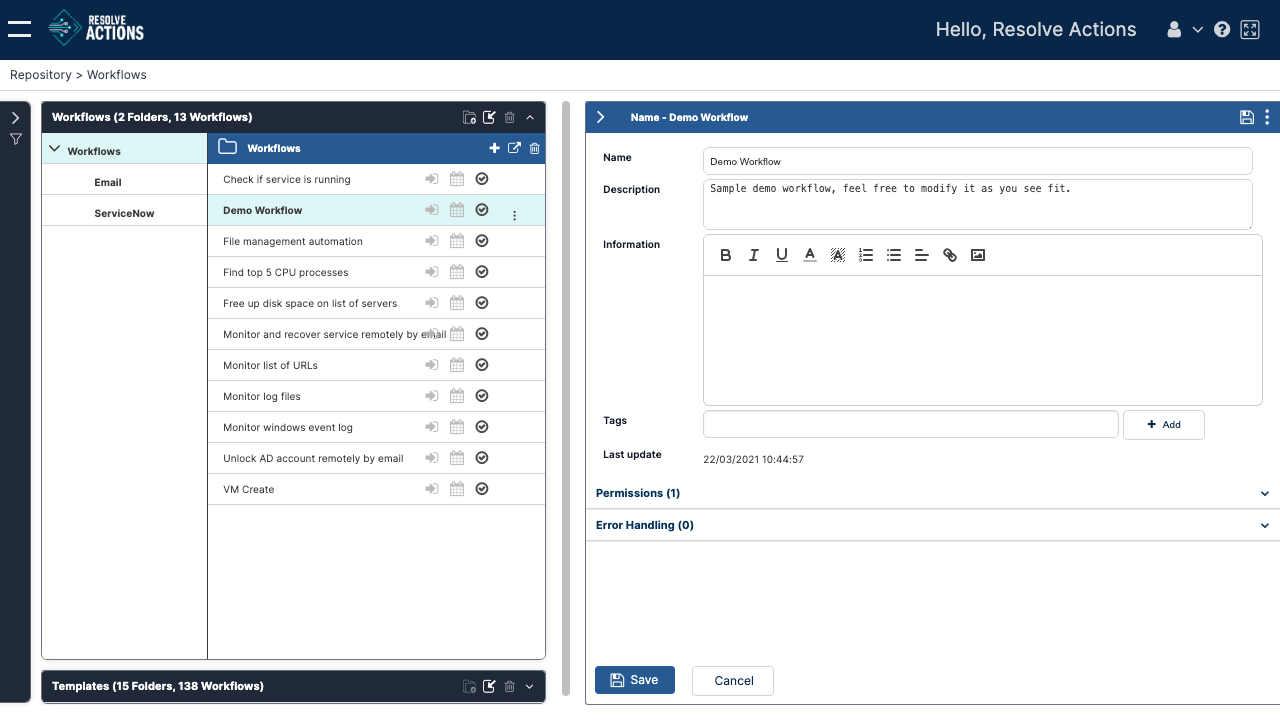This screenshot has width=1280, height=720.
Task: Click the filter funnel icon in sidebar
Action: (x=16, y=139)
